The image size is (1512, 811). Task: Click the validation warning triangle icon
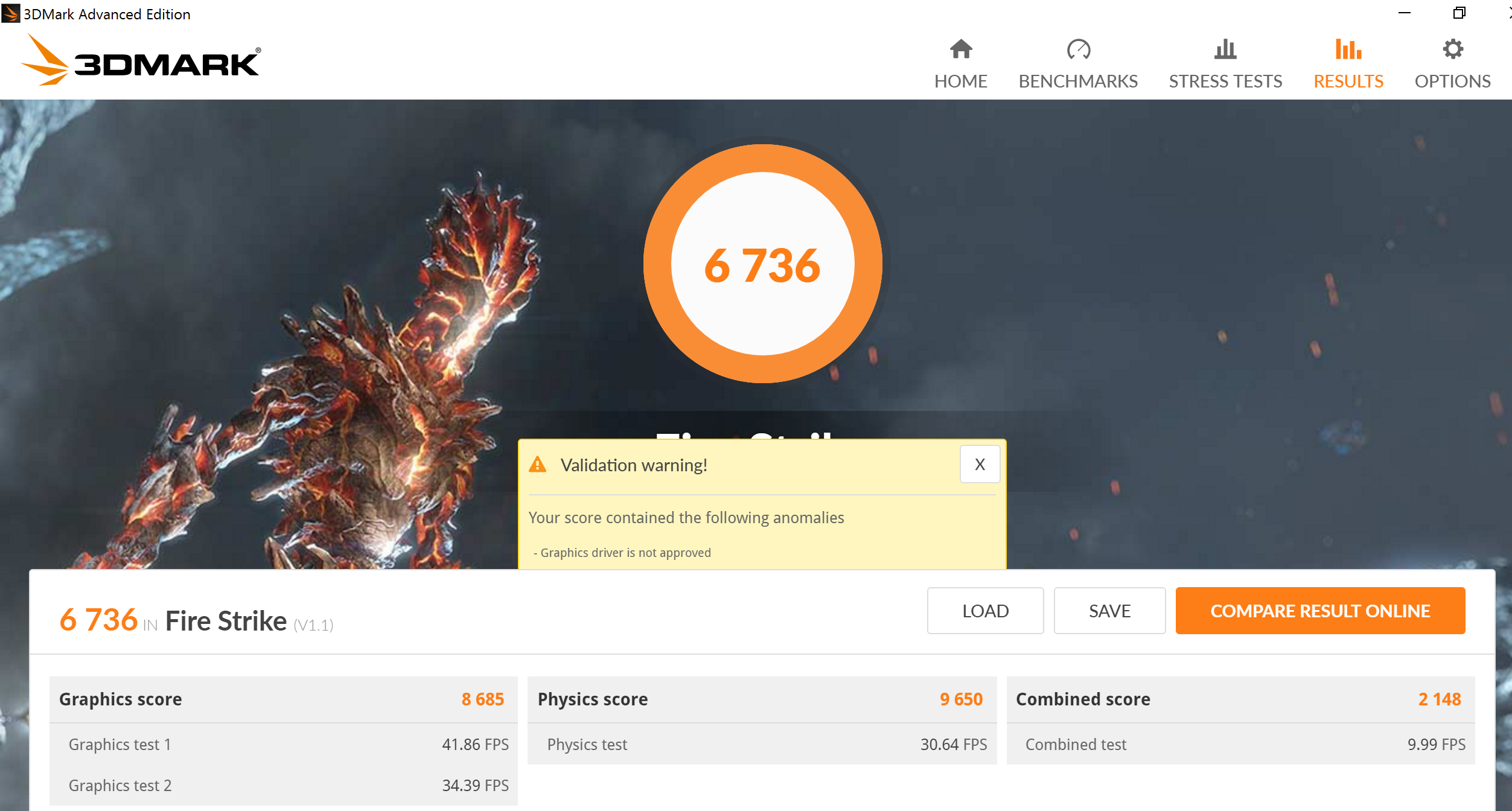click(537, 465)
